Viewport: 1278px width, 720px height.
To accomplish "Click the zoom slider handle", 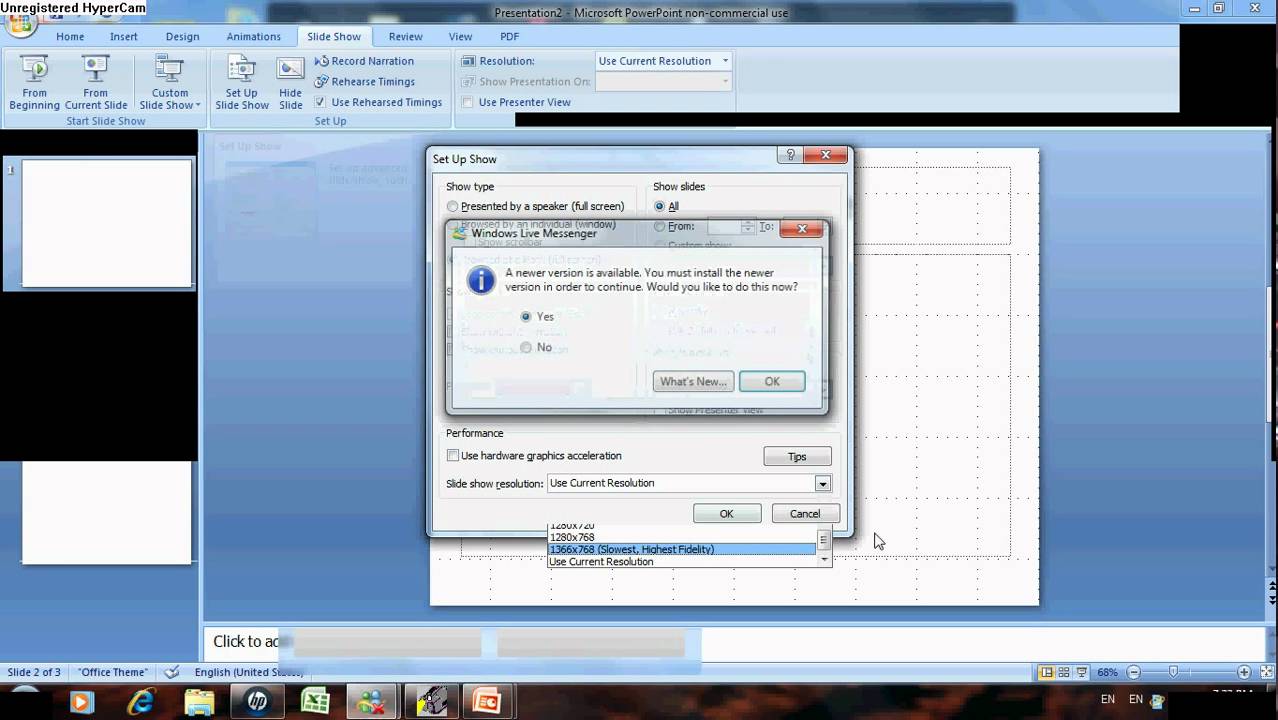I will 1174,672.
